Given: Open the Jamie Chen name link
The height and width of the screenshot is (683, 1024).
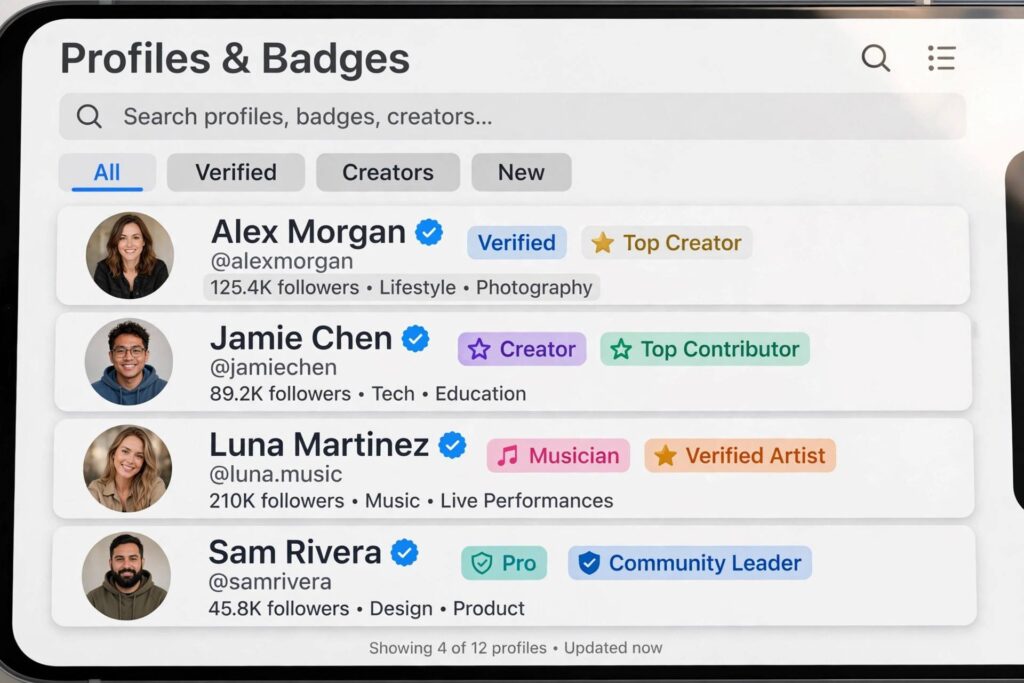Looking at the screenshot, I should pos(301,338).
